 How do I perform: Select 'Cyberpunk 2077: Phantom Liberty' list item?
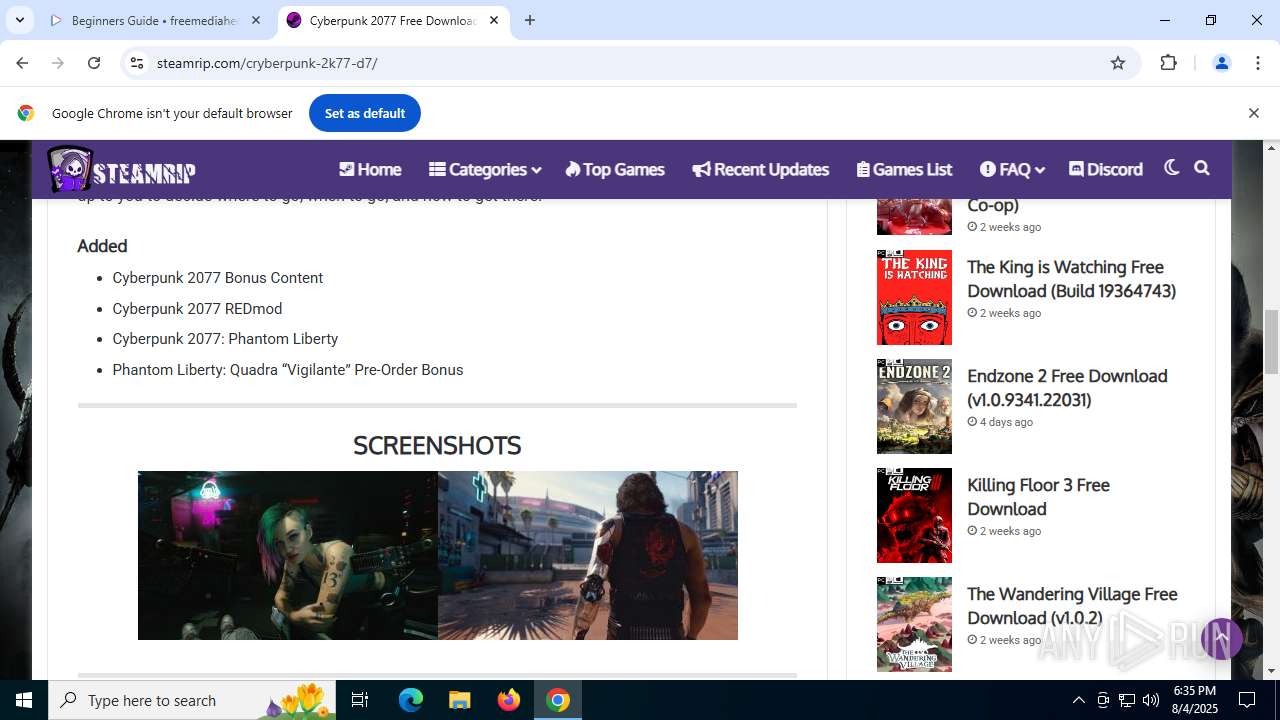(225, 339)
